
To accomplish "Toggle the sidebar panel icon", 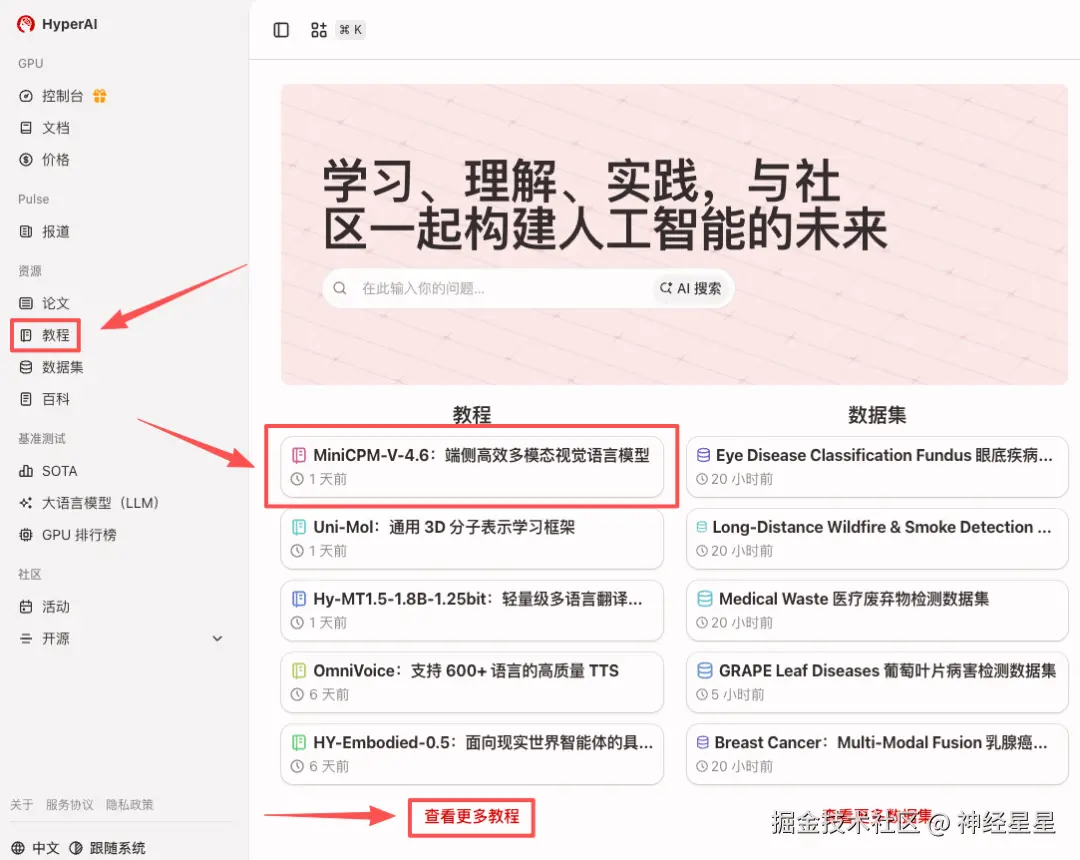I will (281, 30).
